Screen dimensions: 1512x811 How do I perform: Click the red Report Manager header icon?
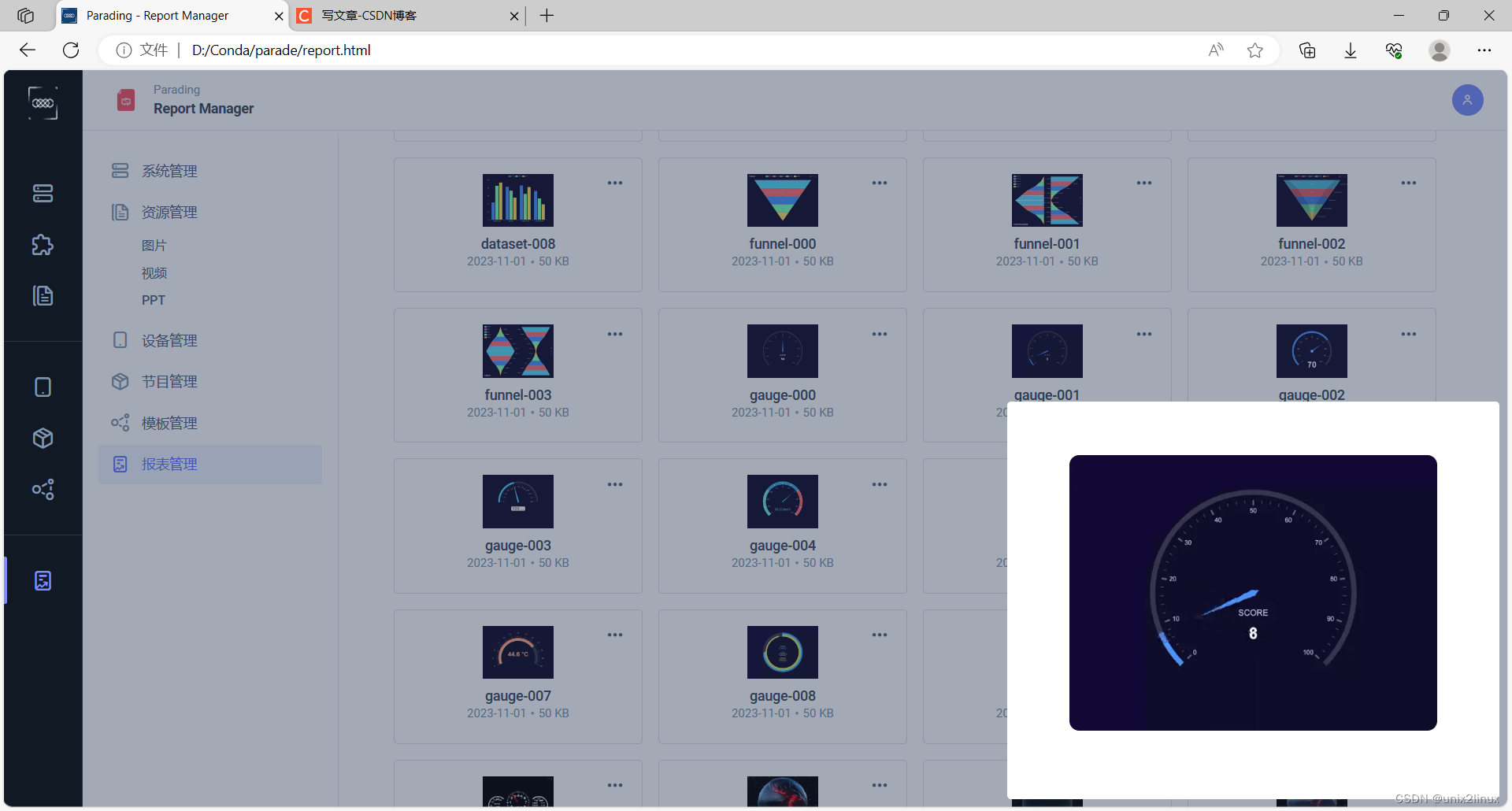pyautogui.click(x=126, y=100)
